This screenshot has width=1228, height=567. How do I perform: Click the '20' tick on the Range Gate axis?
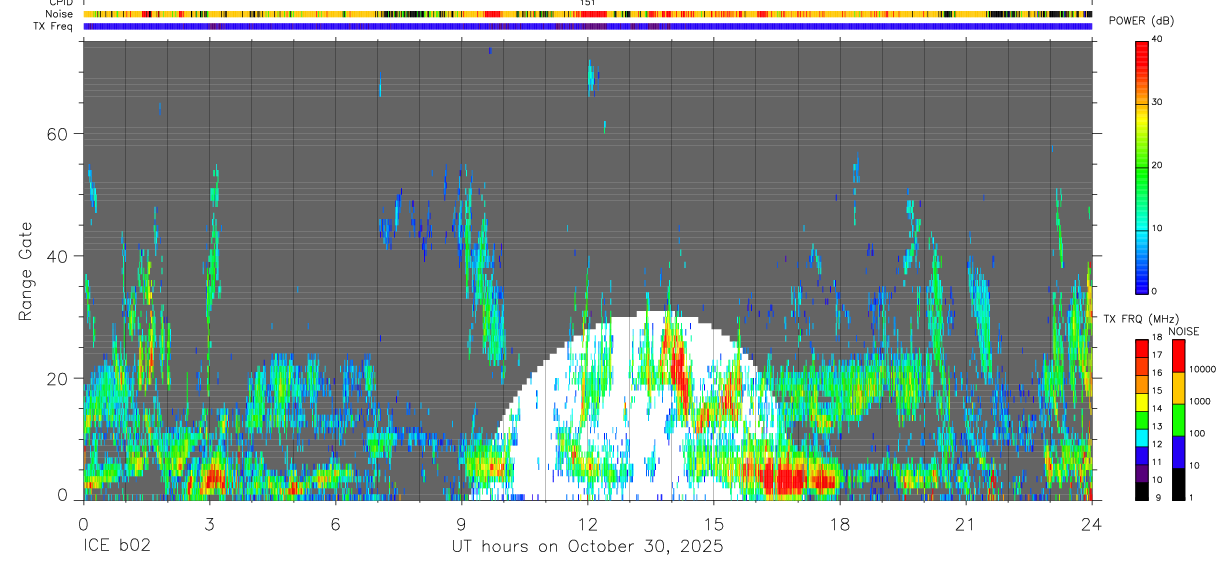[59, 377]
